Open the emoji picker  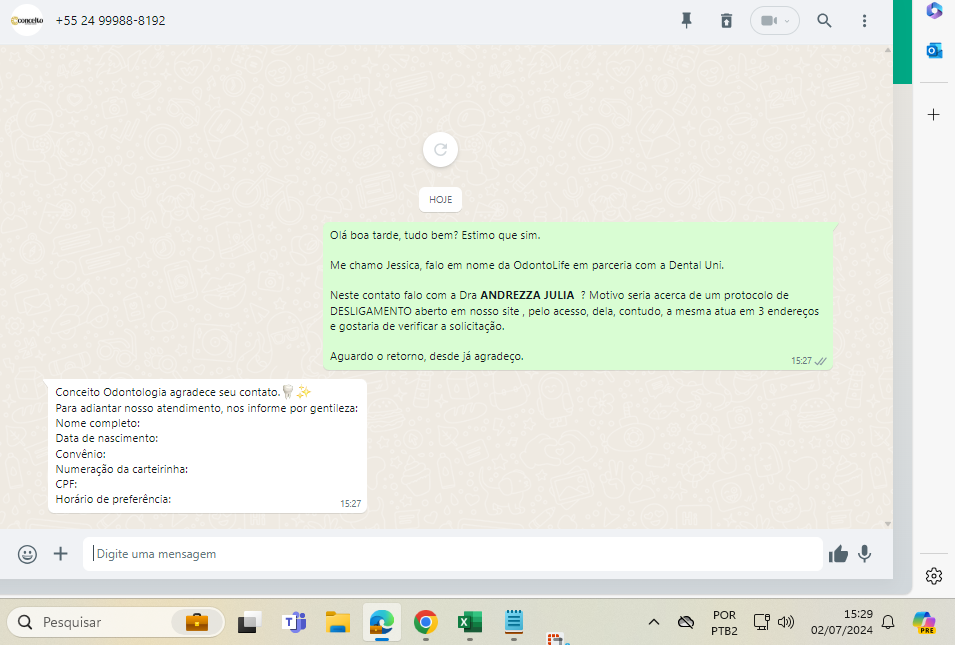coord(27,554)
